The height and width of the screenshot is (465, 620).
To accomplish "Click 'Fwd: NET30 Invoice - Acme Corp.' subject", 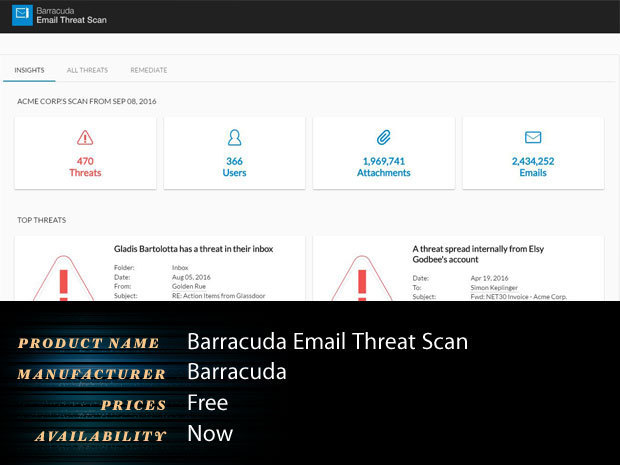I will click(x=519, y=297).
